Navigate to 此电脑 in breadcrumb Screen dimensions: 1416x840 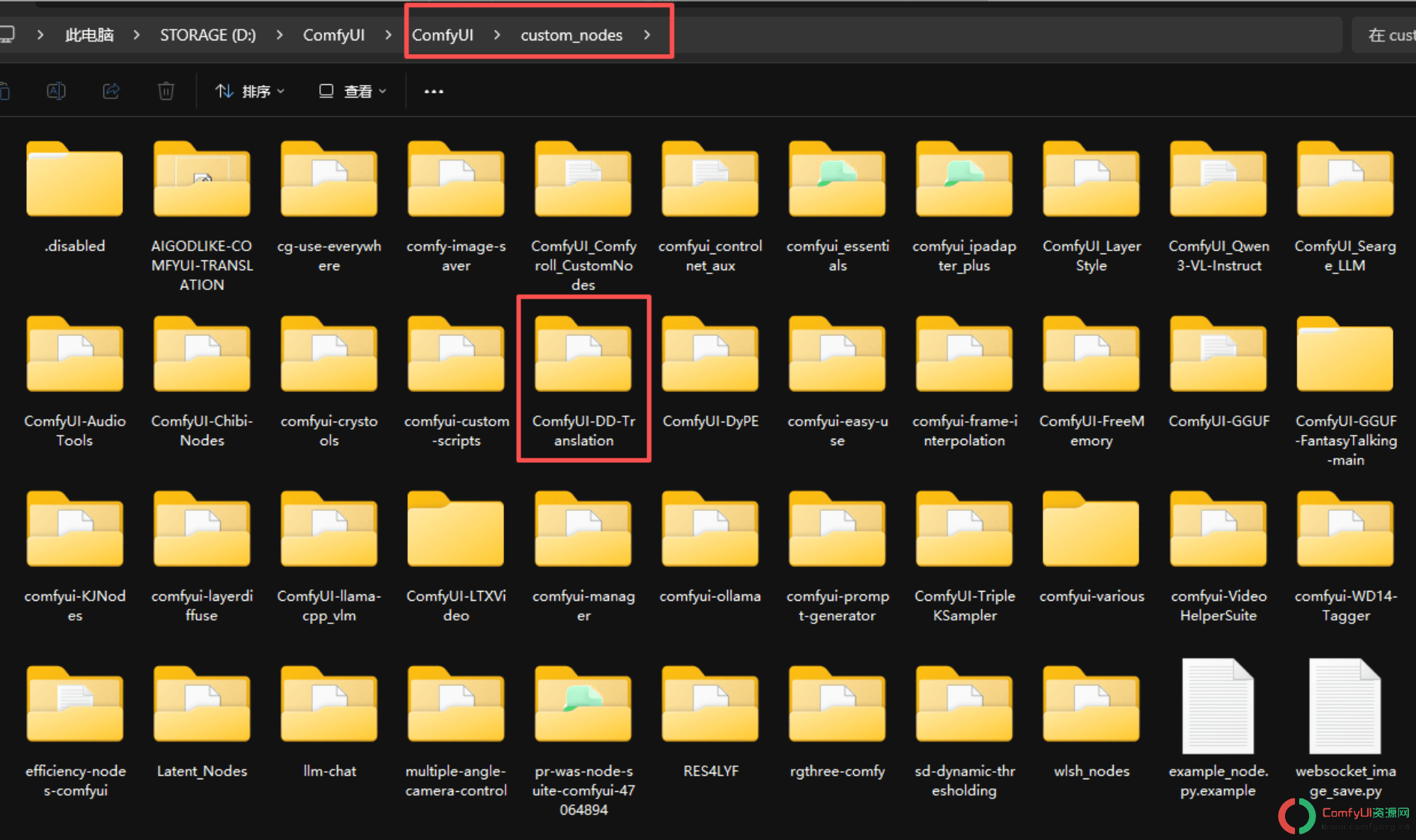click(89, 35)
